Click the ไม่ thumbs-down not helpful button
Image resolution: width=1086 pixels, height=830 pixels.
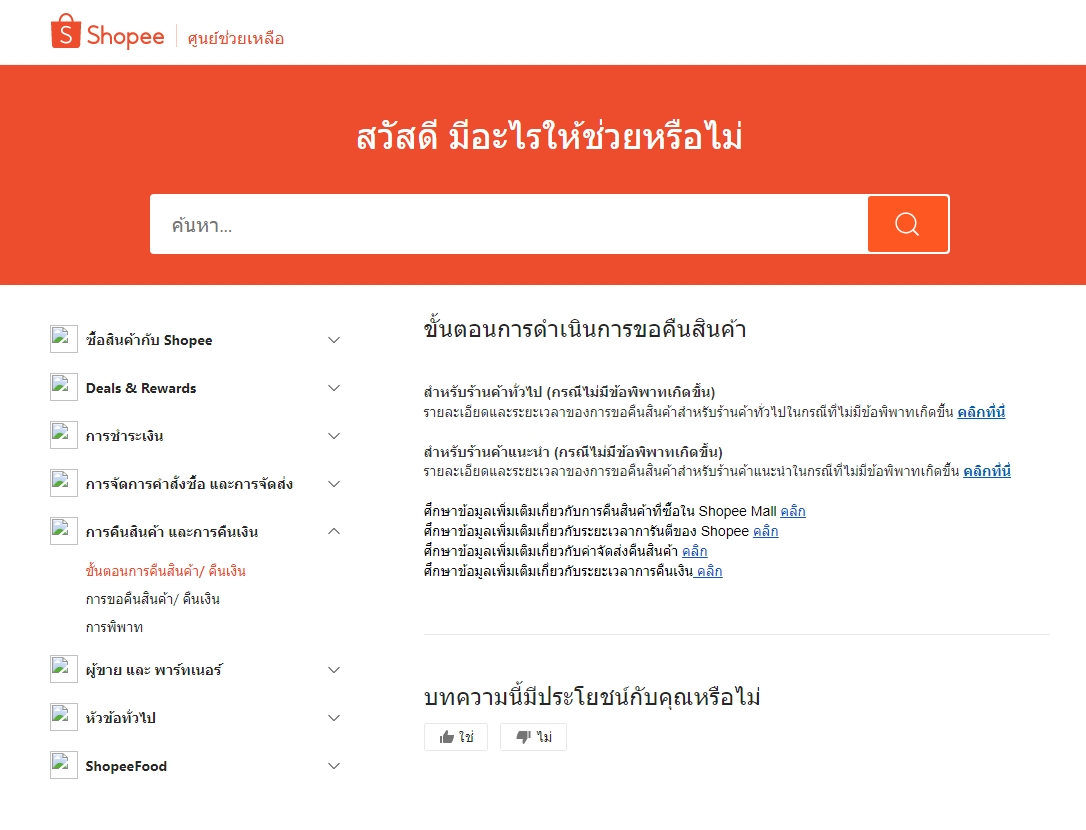click(x=533, y=736)
